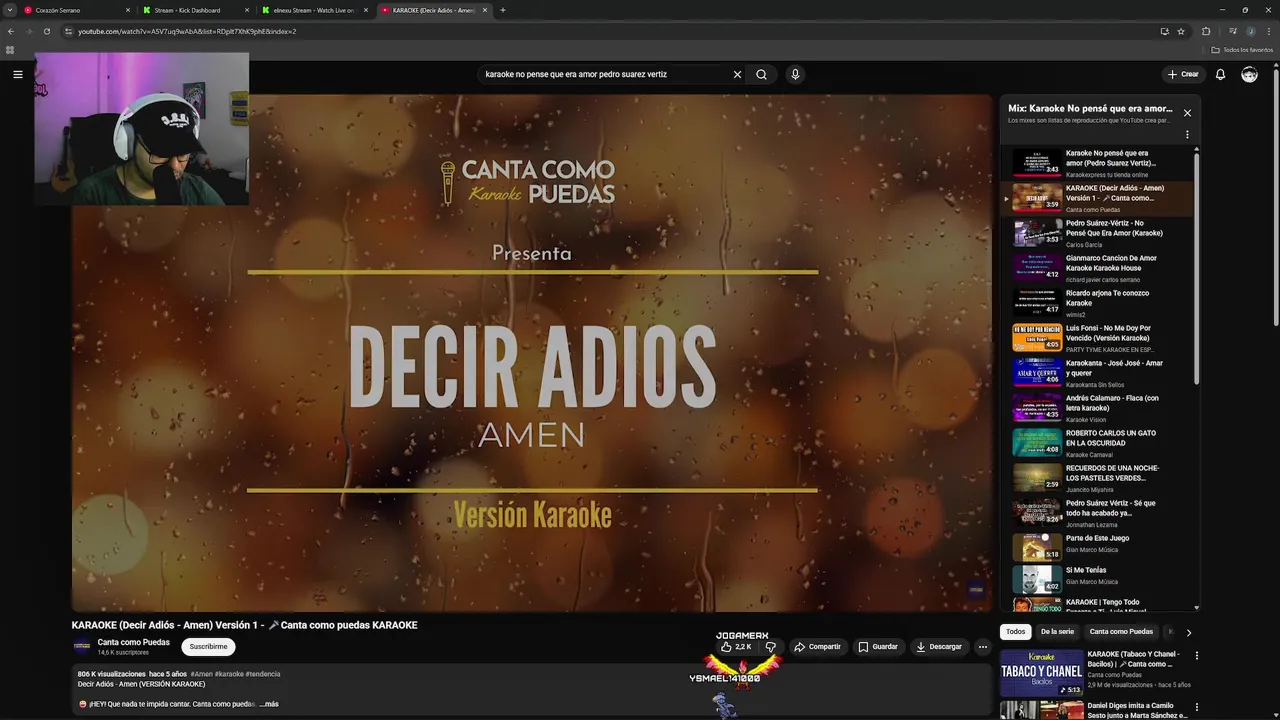Start voice search with microphone
Screen dimensions: 1280x720
[x=795, y=74]
